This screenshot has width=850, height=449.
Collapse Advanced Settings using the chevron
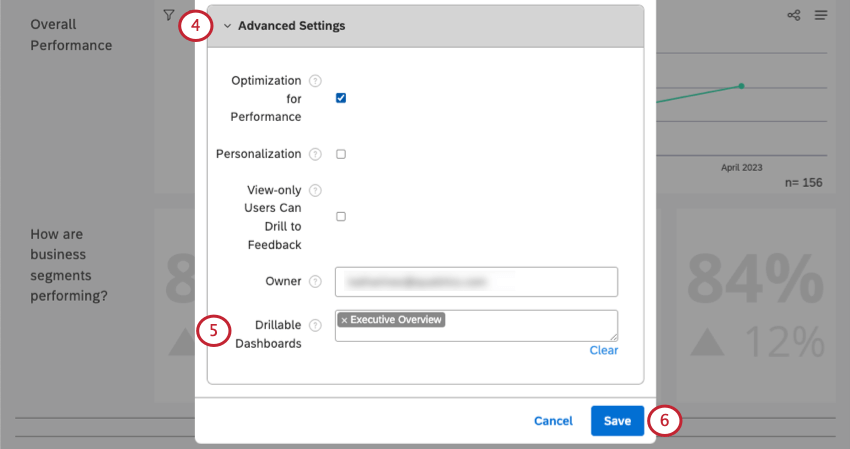pos(227,26)
